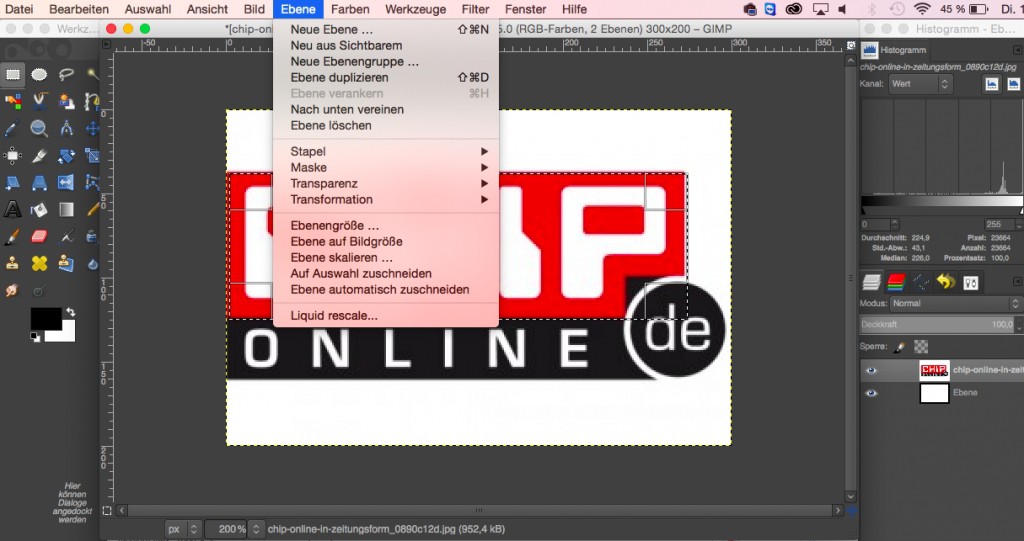1024x541 pixels.
Task: Toggle lock pixels for the layer
Action: tap(899, 346)
